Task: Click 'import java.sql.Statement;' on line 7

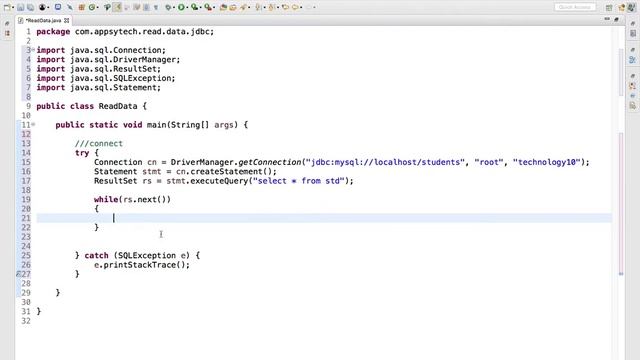Action: (x=99, y=88)
